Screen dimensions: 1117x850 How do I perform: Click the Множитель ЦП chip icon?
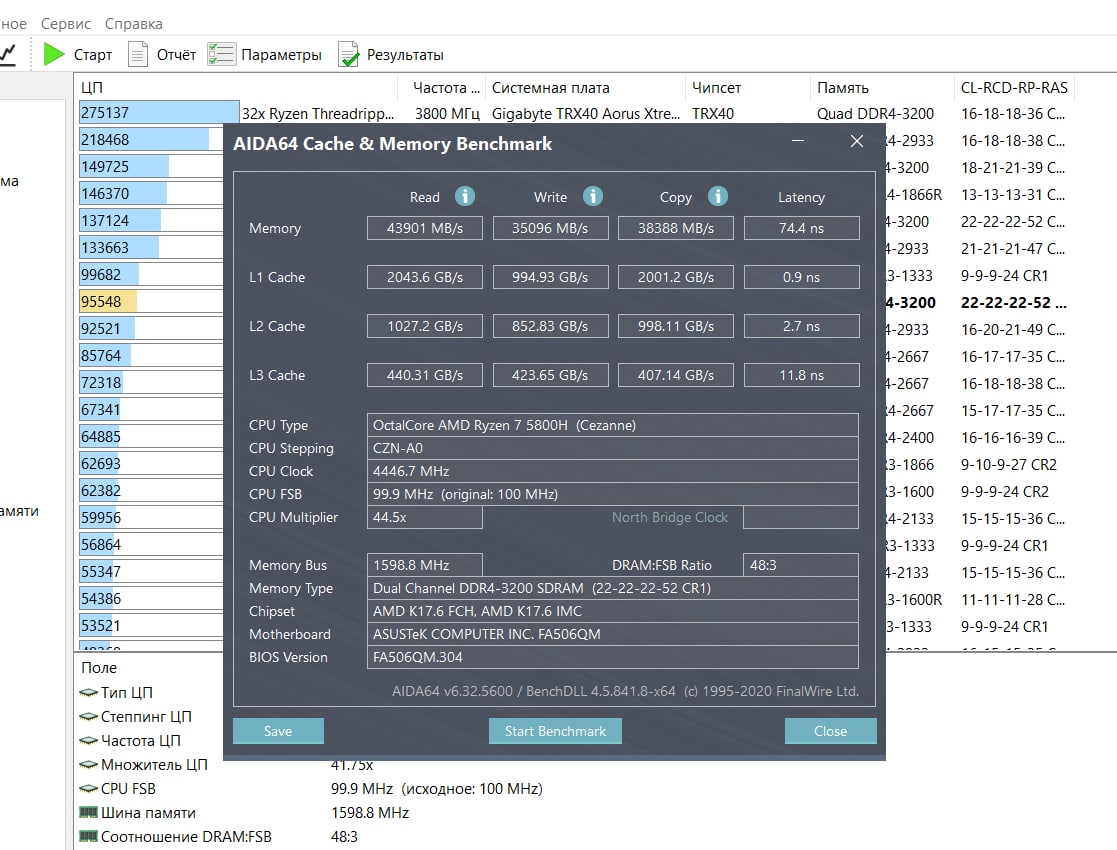pos(88,765)
